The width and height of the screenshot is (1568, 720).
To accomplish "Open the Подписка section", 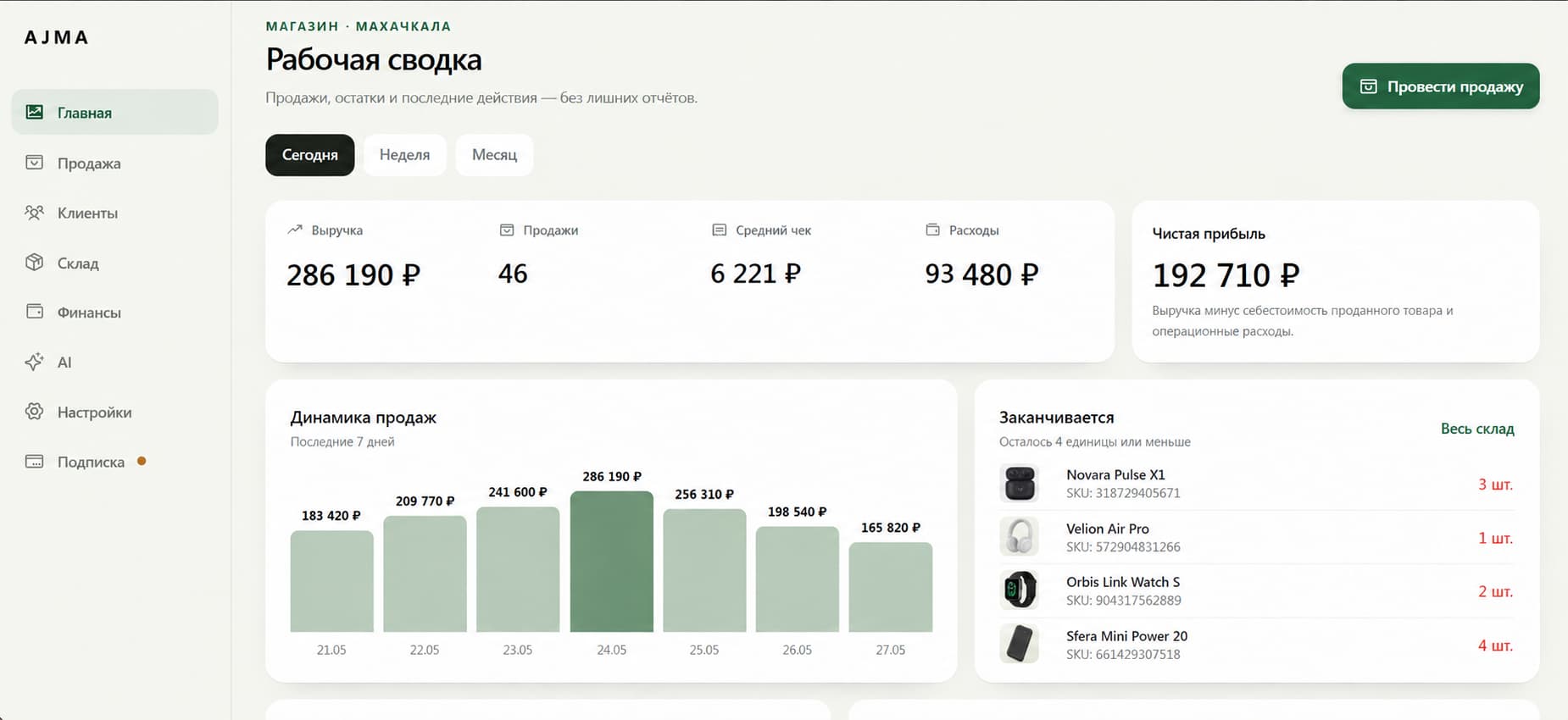I will coord(114,462).
